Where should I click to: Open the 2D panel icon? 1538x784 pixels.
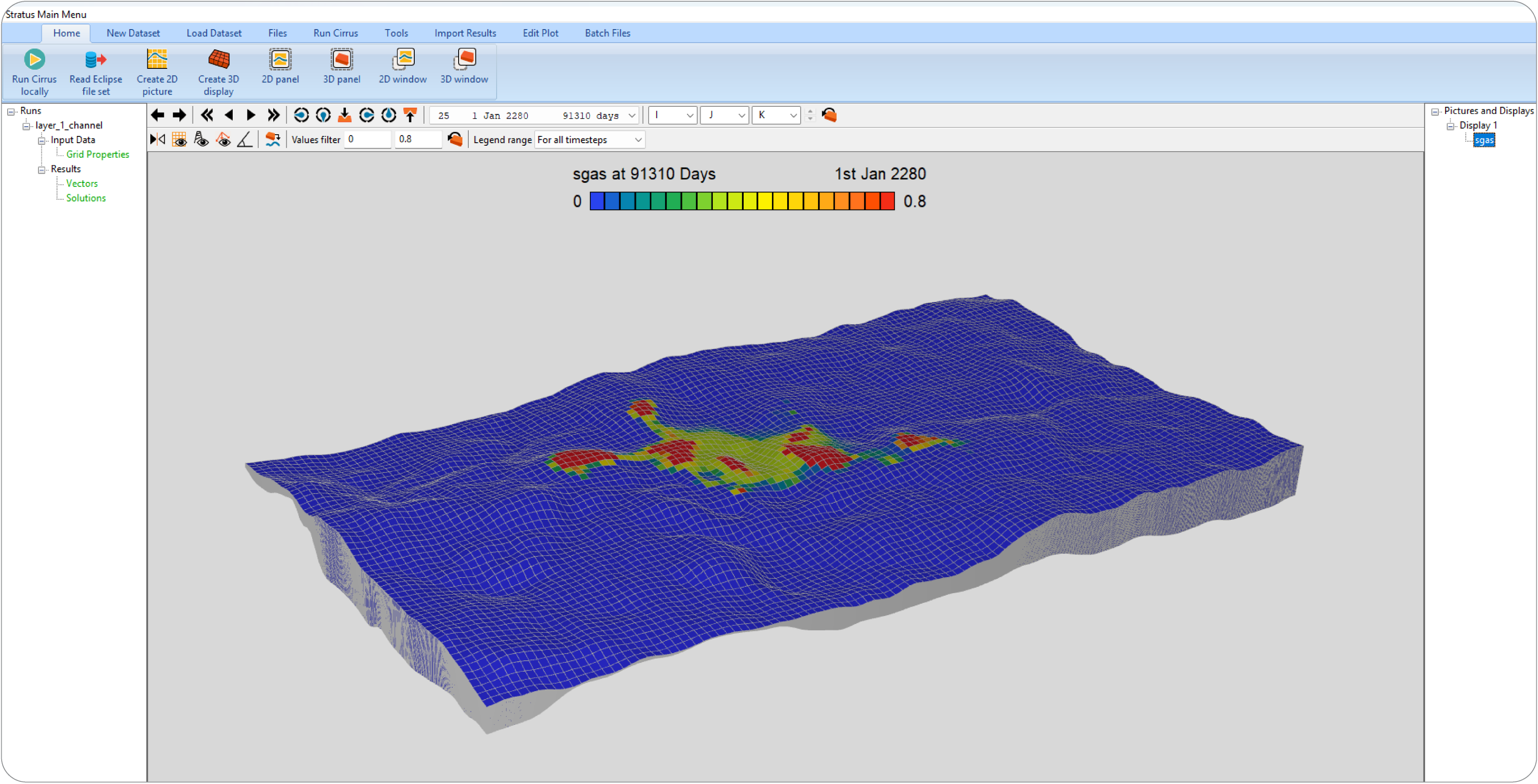point(280,60)
